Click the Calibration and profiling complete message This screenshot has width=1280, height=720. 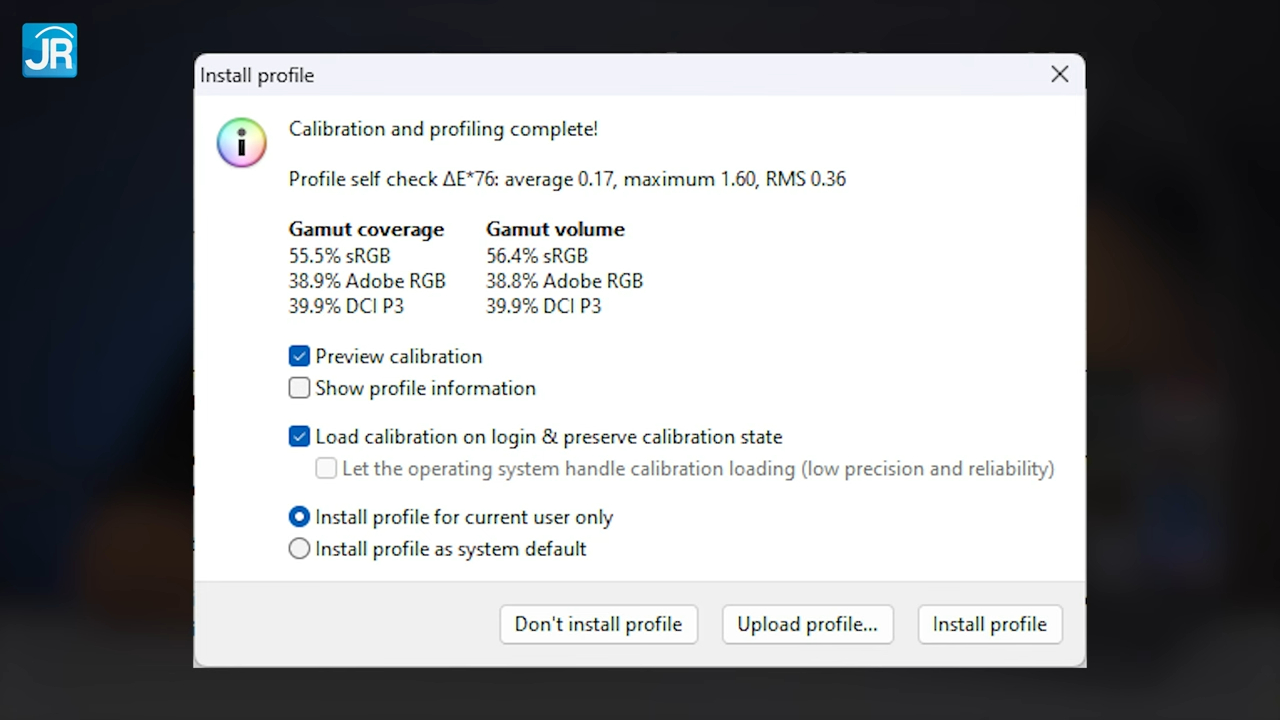[443, 129]
